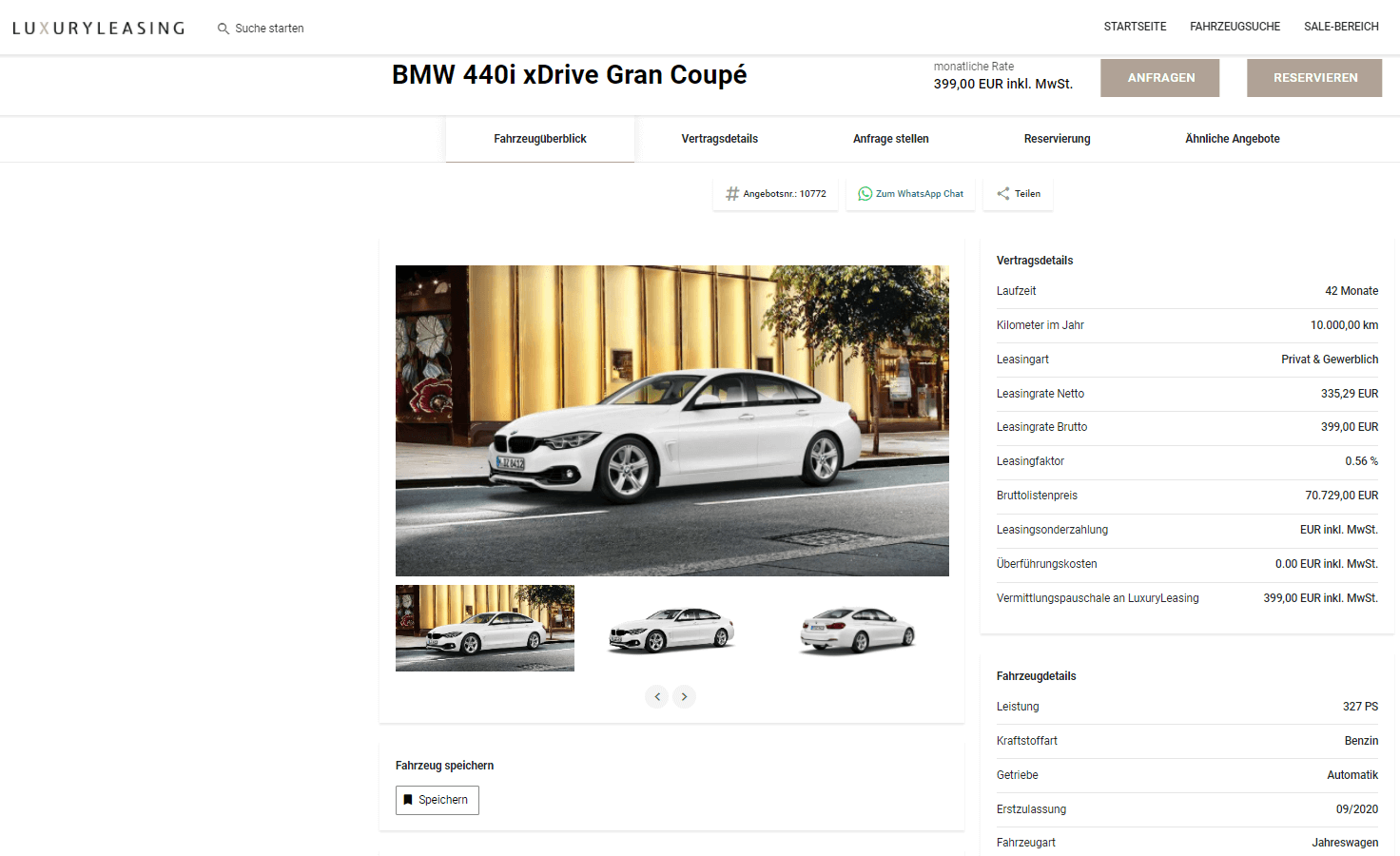Click Vermittlungspauschale an LuxuryLeasing label
Screen dimensions: 1400x856
1098,598
